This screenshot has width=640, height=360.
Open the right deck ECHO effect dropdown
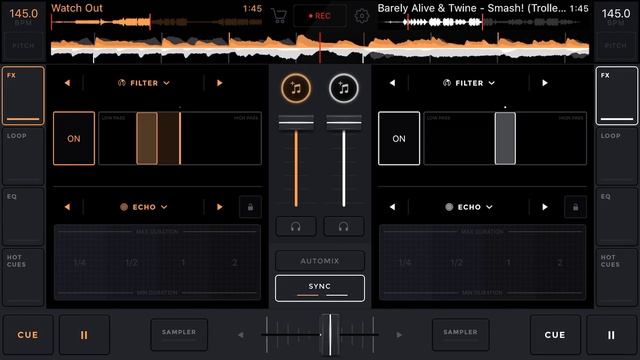coord(469,207)
